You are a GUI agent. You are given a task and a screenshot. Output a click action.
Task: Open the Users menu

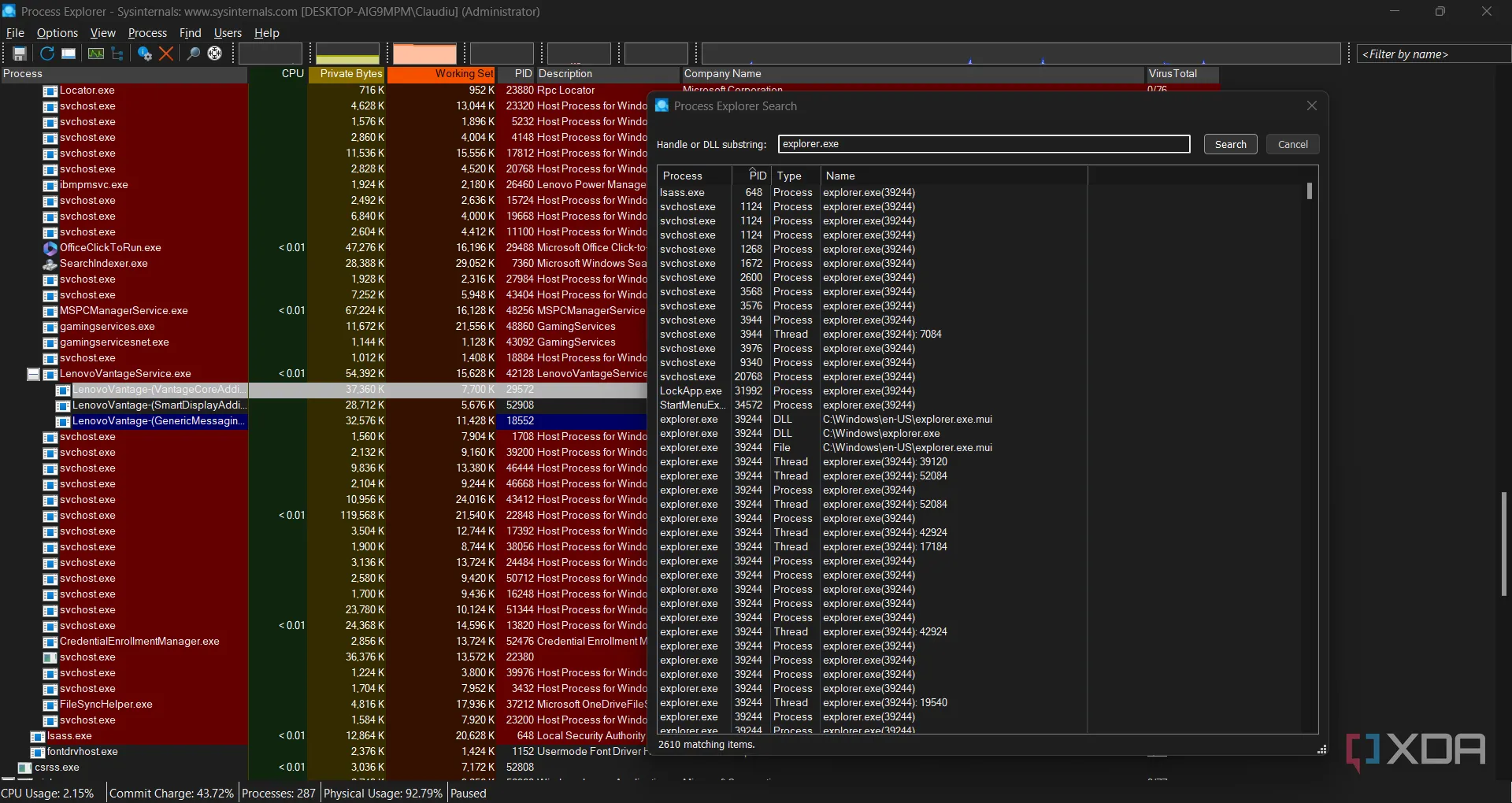[228, 33]
